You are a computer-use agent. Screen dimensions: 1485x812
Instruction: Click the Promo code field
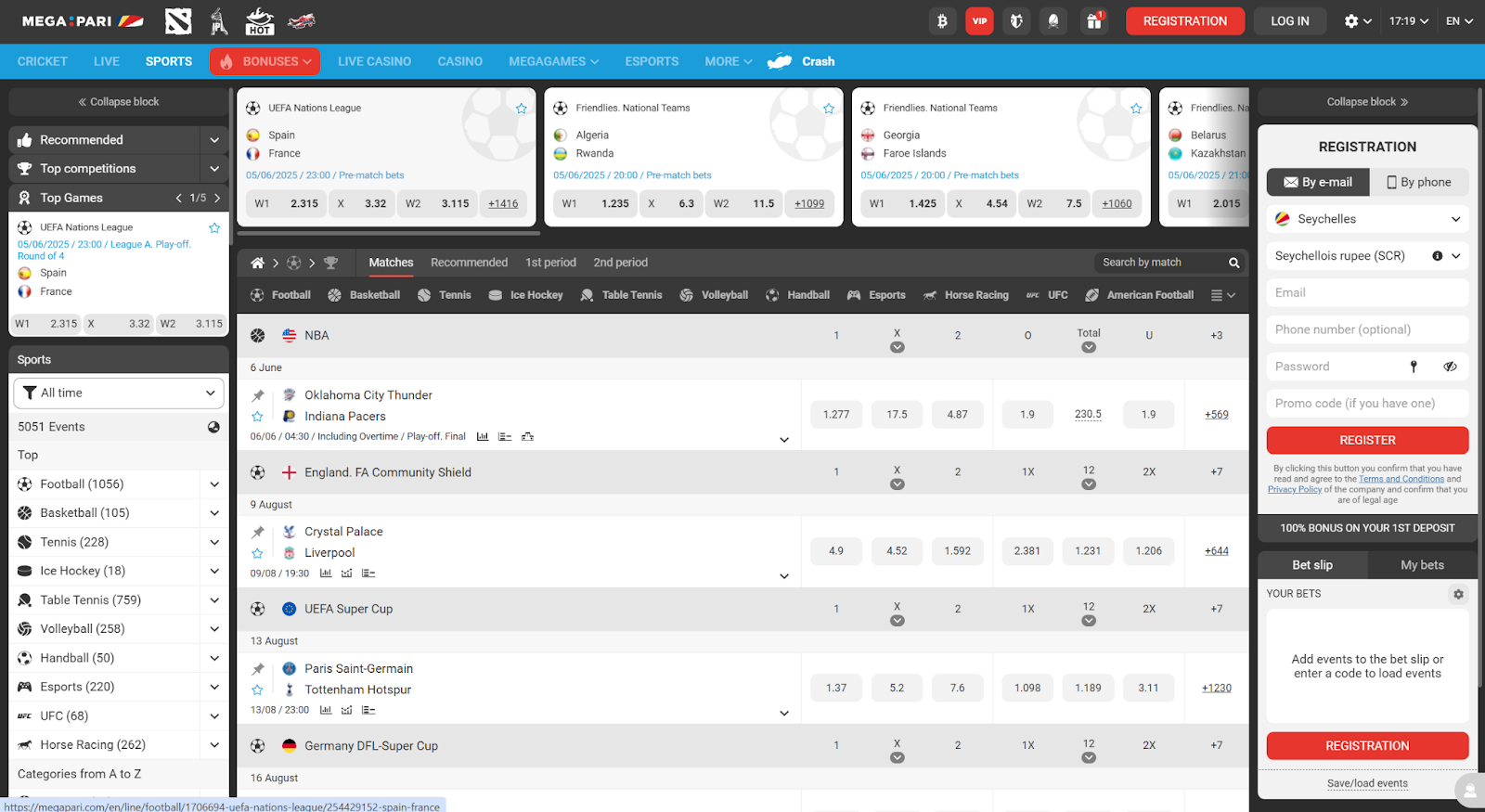pos(1367,404)
